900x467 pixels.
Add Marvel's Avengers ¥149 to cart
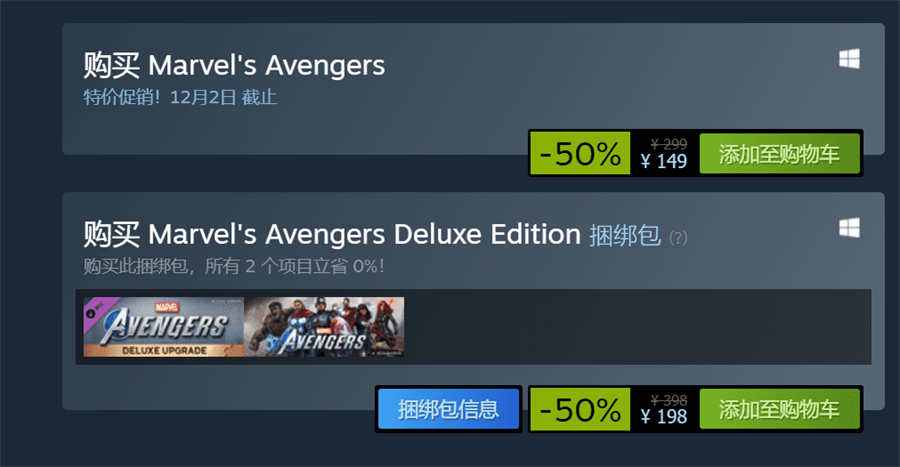pos(779,153)
